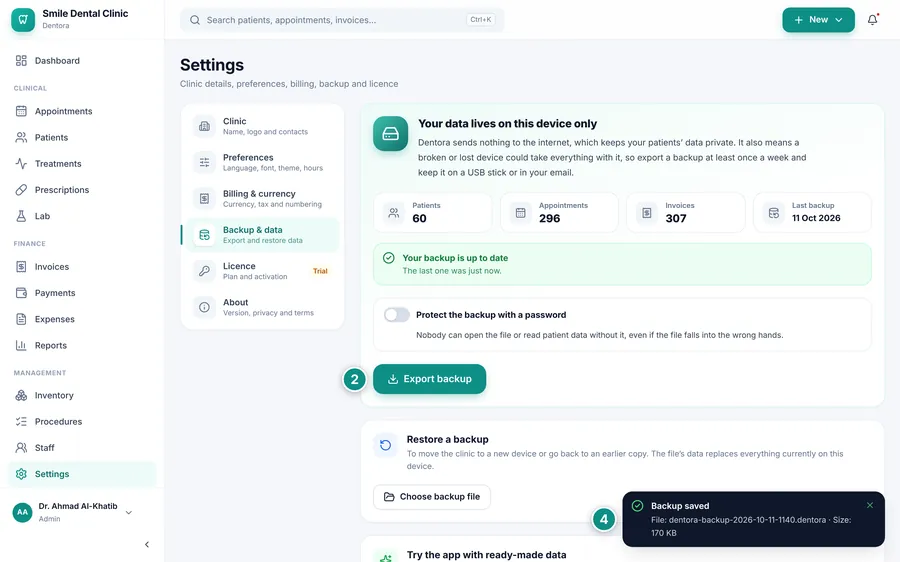Click the Restore a backup circular arrow icon
The image size is (900, 562).
(386, 445)
